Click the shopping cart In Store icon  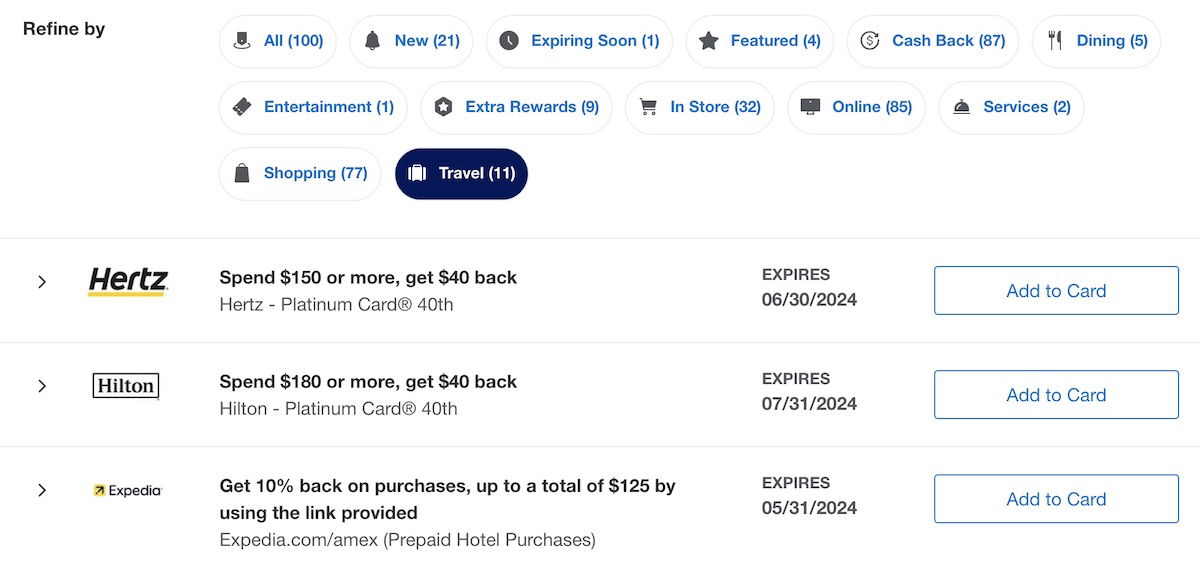pyautogui.click(x=648, y=107)
